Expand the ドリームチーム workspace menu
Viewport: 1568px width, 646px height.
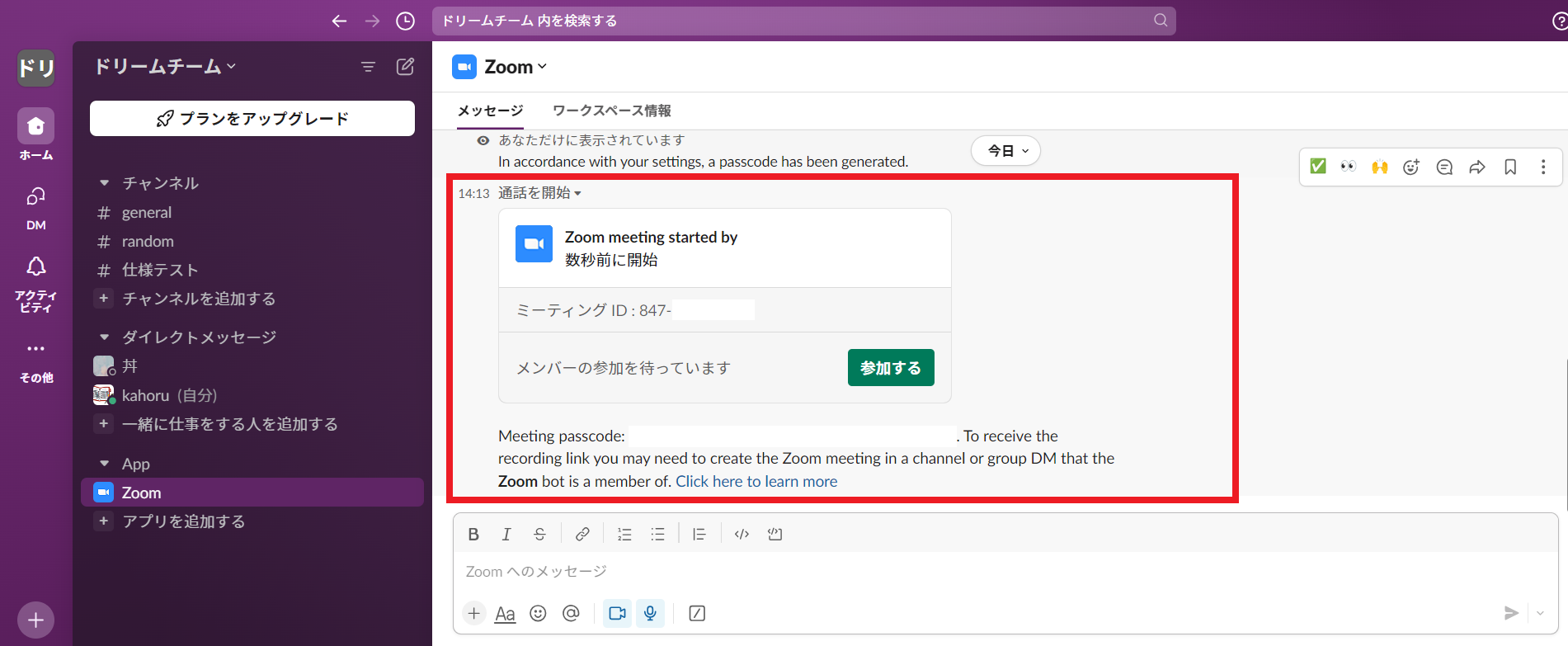[165, 67]
